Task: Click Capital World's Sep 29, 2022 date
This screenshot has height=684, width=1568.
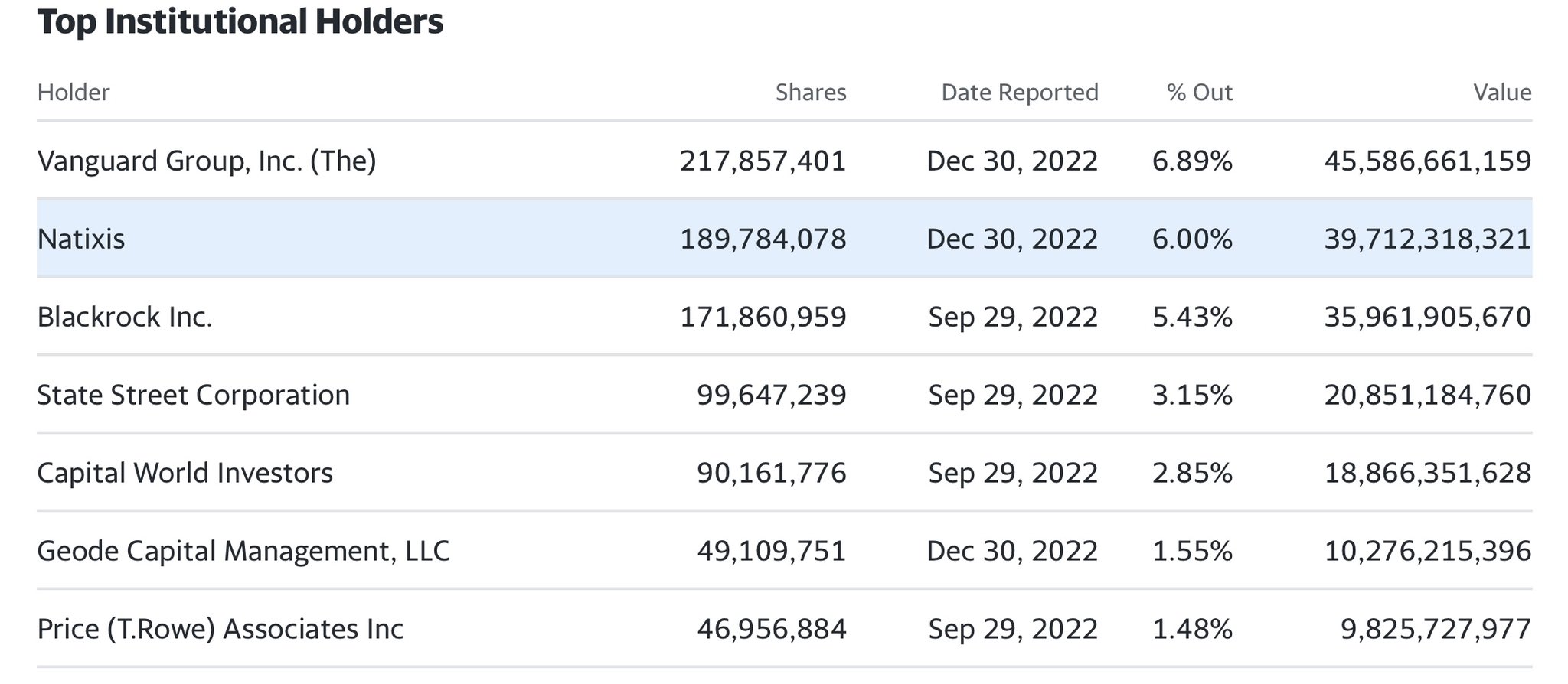Action: [1014, 474]
